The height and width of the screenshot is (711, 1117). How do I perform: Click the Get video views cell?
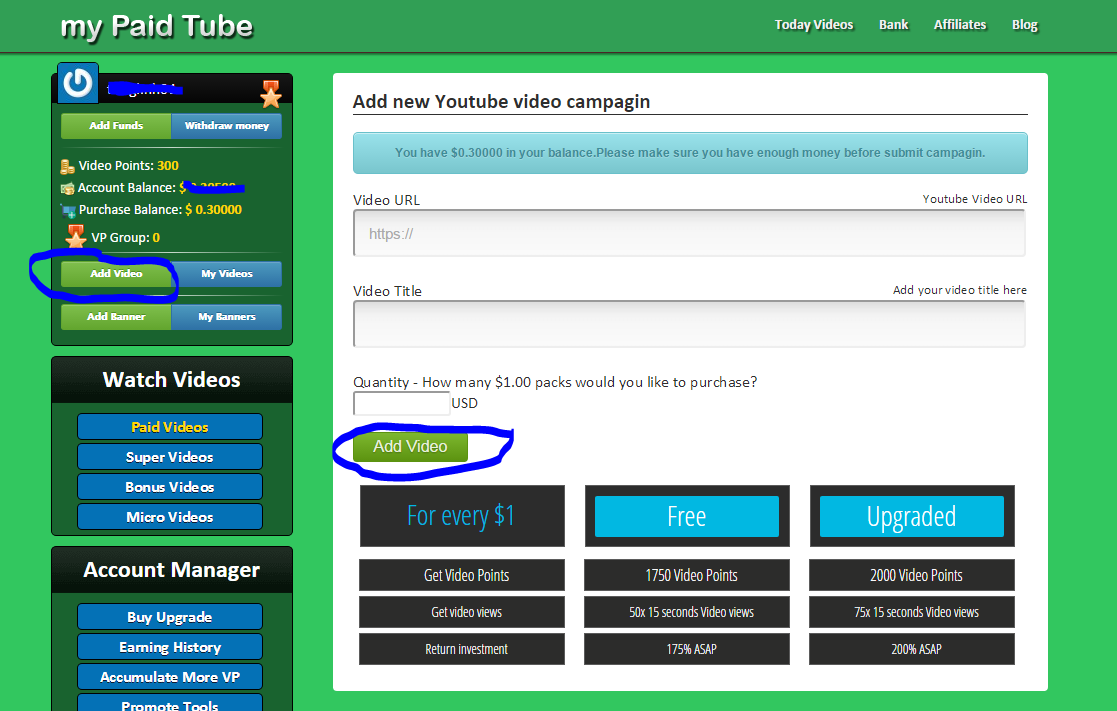462,612
